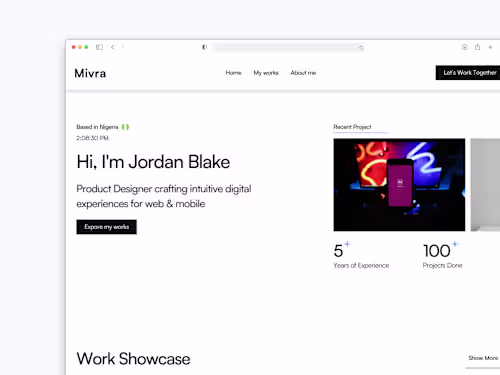
Task: Go forward with the browser forward arrow
Action: 123,47
